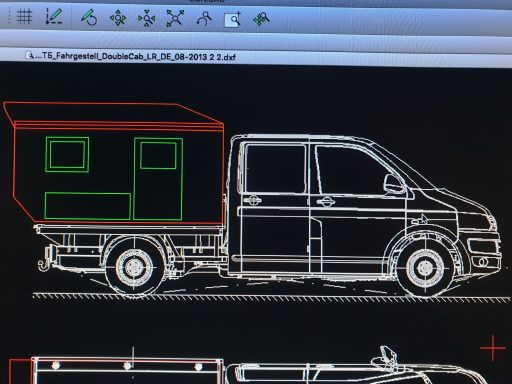
Task: Click the Zoom Out magnifier with inward arrows
Action: [146, 18]
